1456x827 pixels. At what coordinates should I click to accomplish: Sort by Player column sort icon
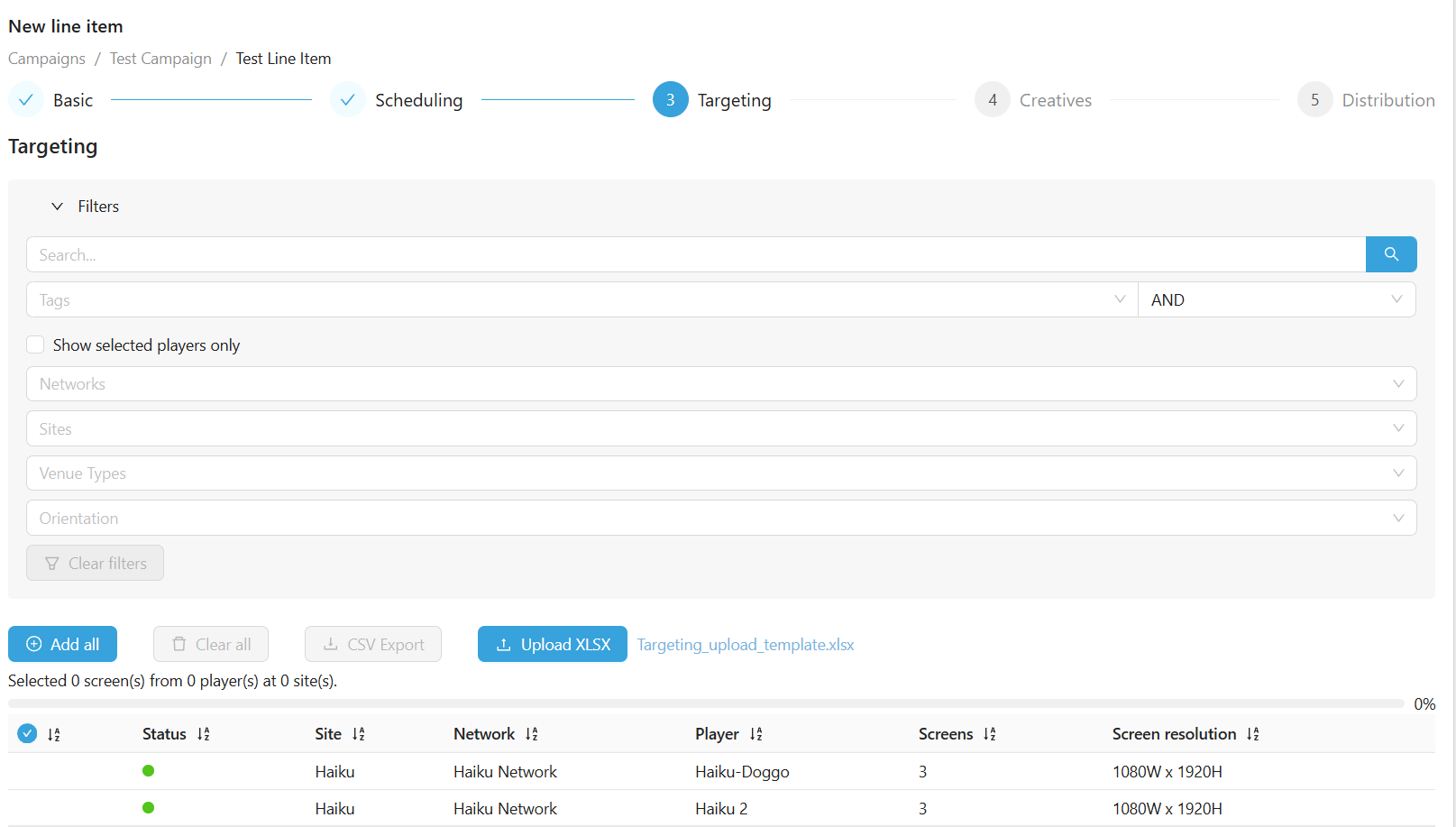pos(755,734)
